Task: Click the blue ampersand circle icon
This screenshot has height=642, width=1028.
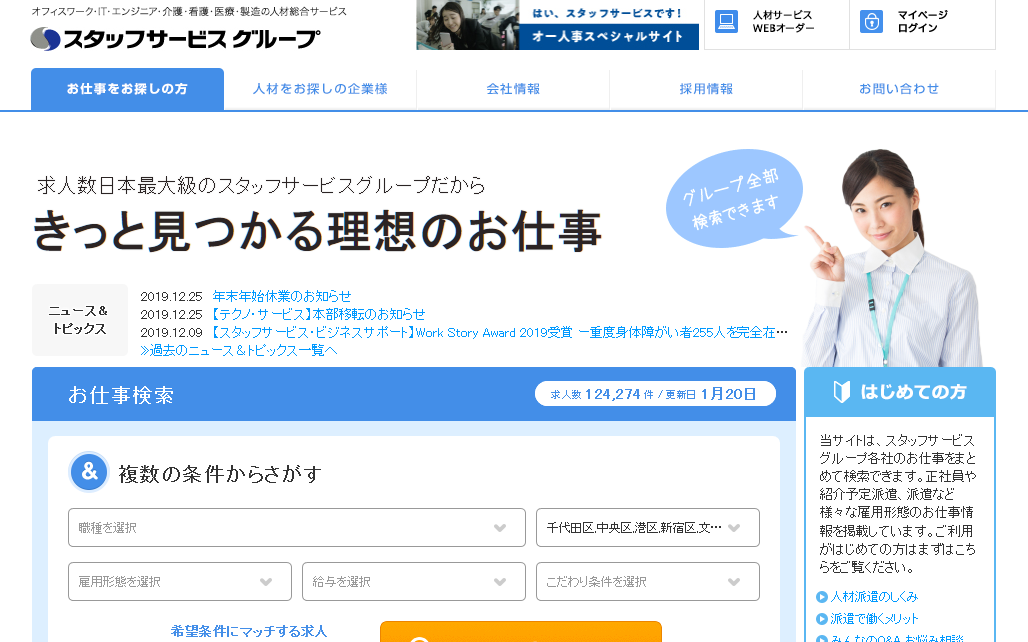Action: [x=89, y=472]
